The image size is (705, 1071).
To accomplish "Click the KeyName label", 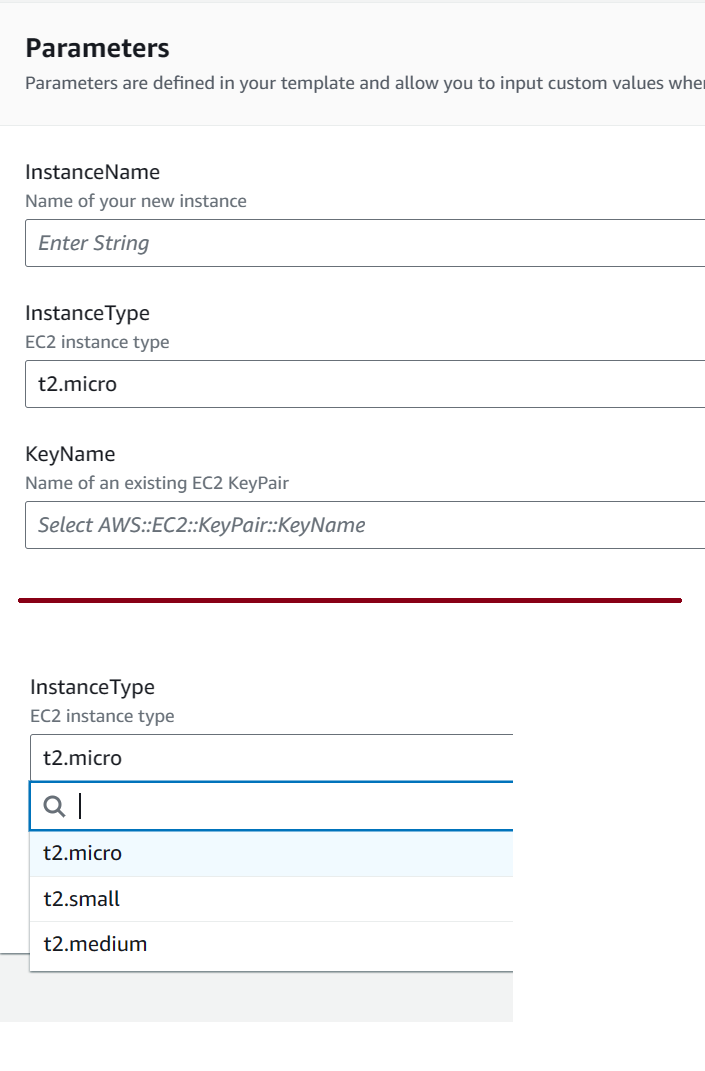I will coord(70,454).
